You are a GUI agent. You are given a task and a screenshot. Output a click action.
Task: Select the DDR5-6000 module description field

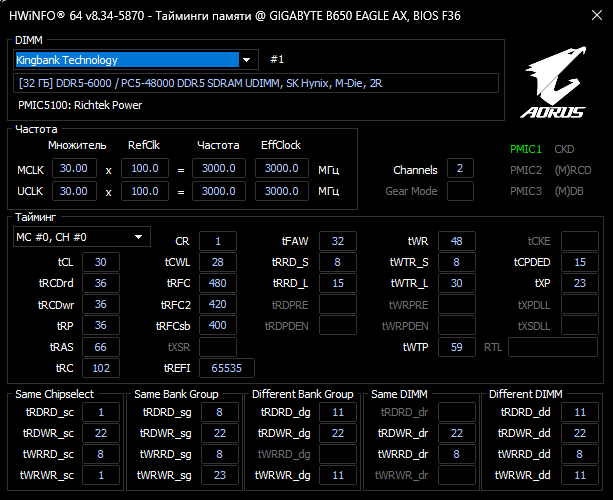[x=256, y=83]
